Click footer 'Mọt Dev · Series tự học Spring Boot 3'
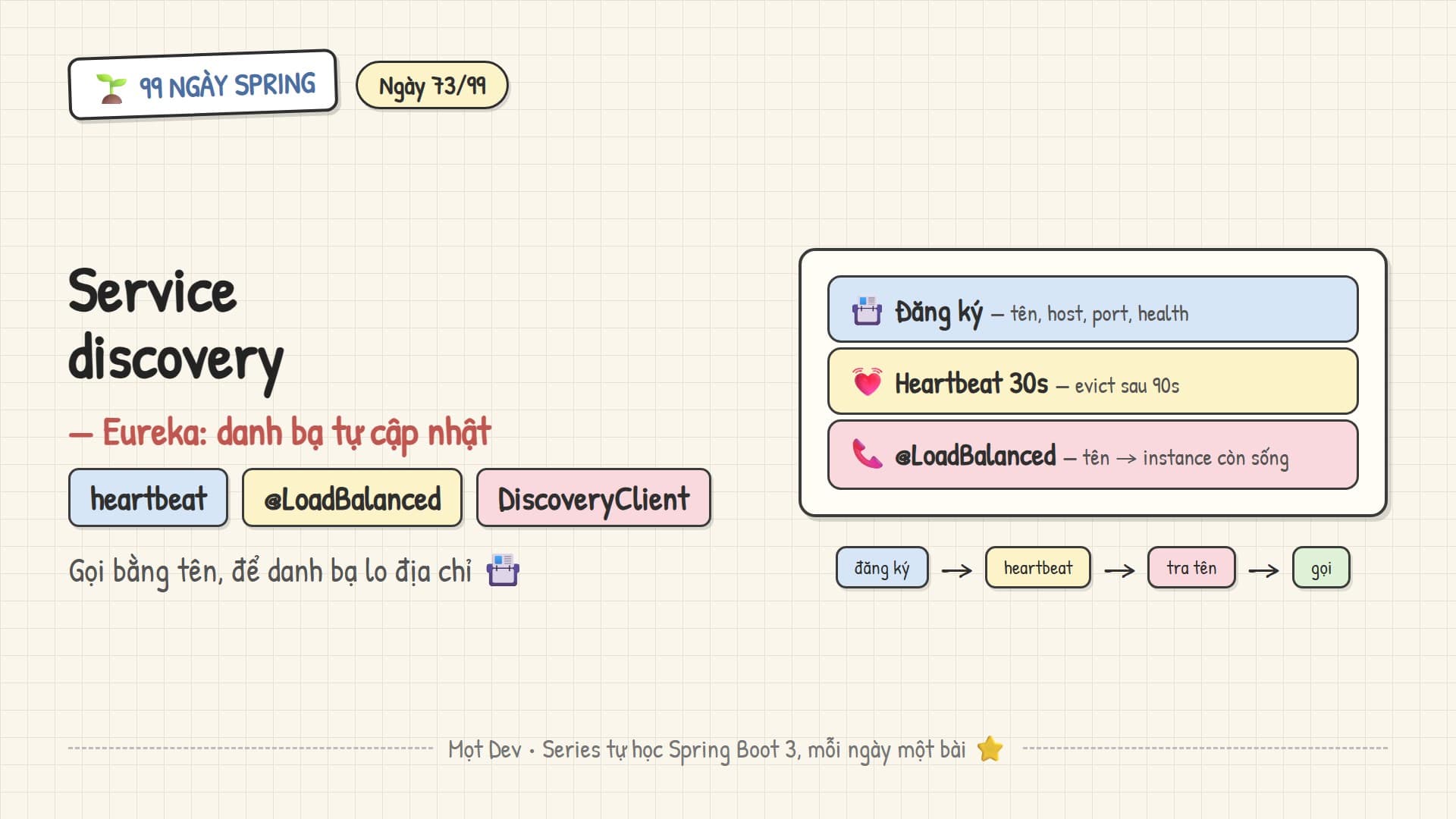The image size is (1456, 819). [x=623, y=750]
